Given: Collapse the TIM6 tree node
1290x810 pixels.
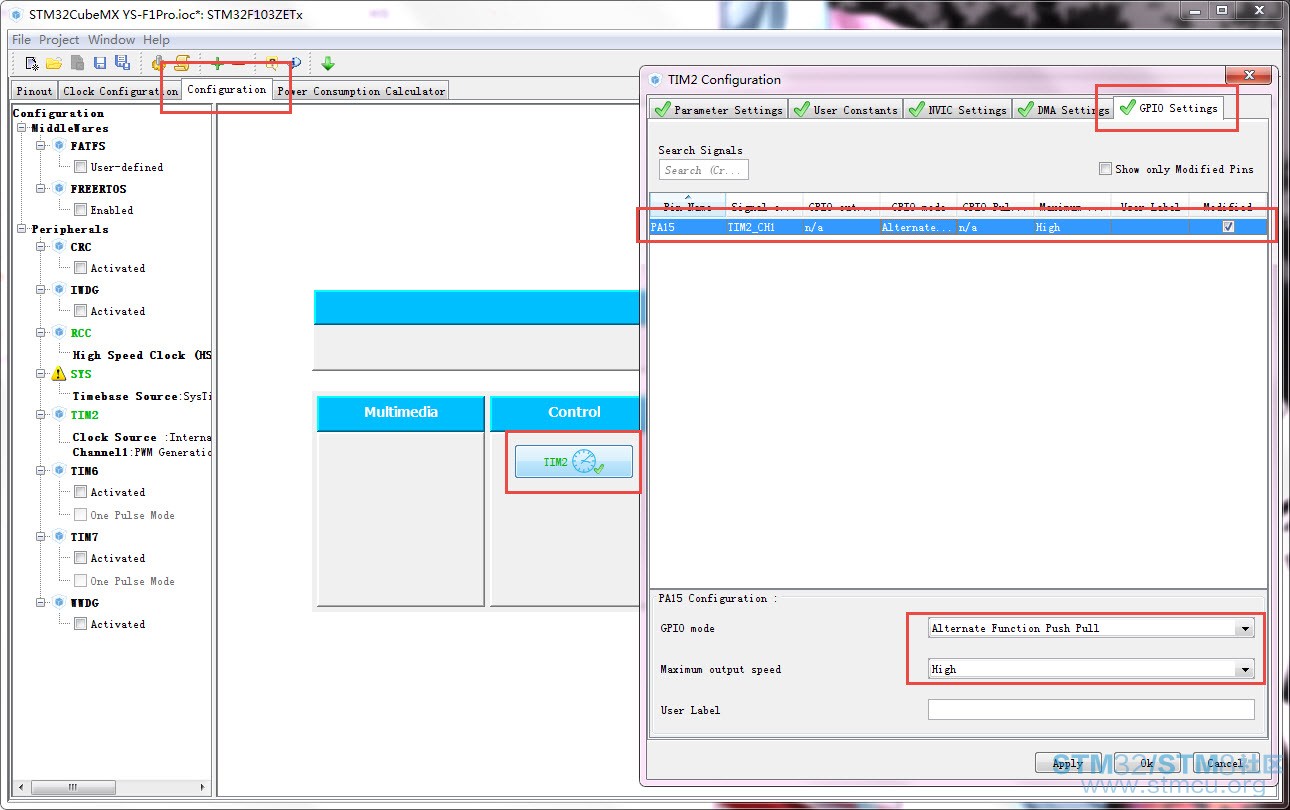Looking at the screenshot, I should point(42,470).
